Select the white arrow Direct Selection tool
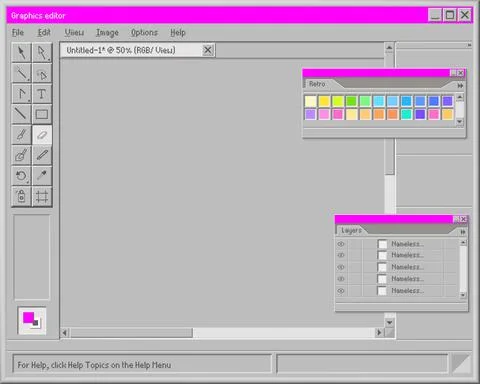 pos(42,53)
